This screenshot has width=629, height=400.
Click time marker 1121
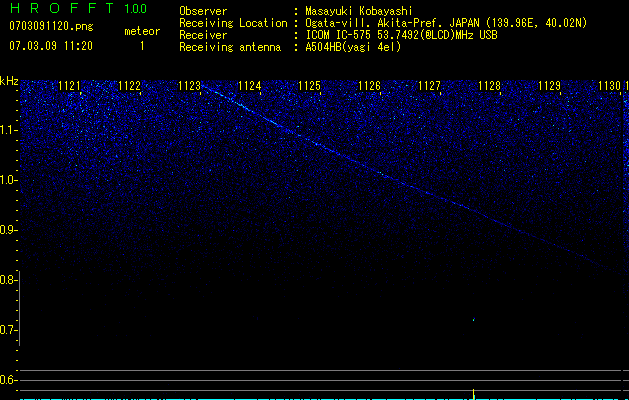[69, 86]
